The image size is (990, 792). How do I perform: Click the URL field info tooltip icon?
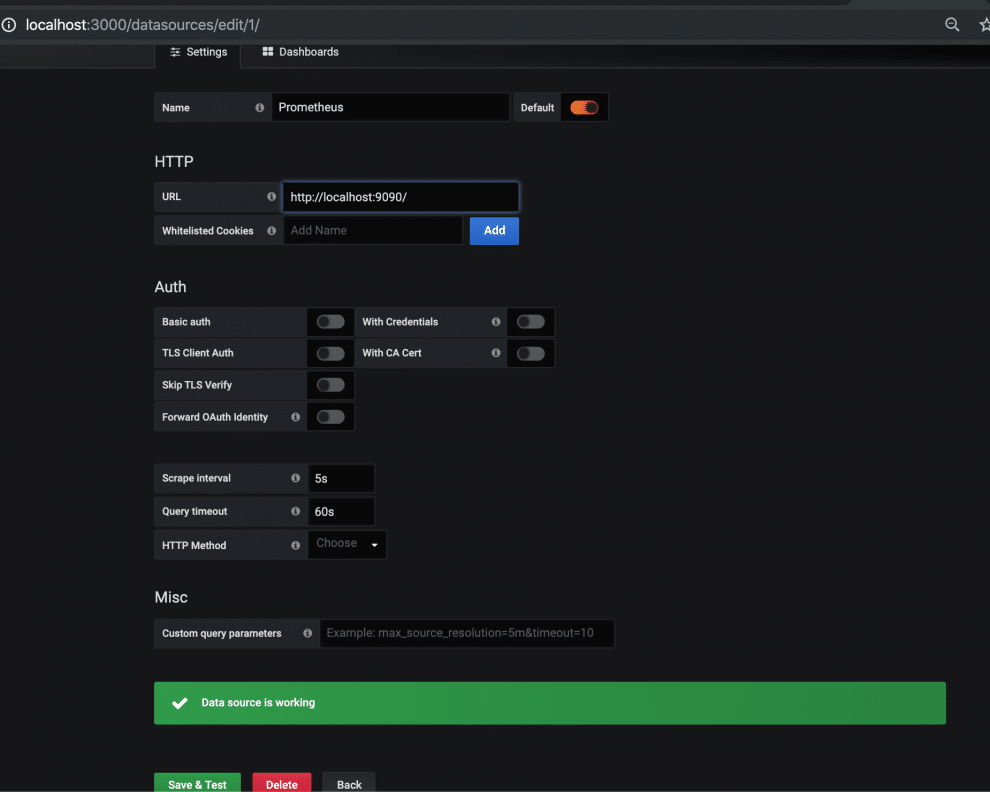[270, 196]
